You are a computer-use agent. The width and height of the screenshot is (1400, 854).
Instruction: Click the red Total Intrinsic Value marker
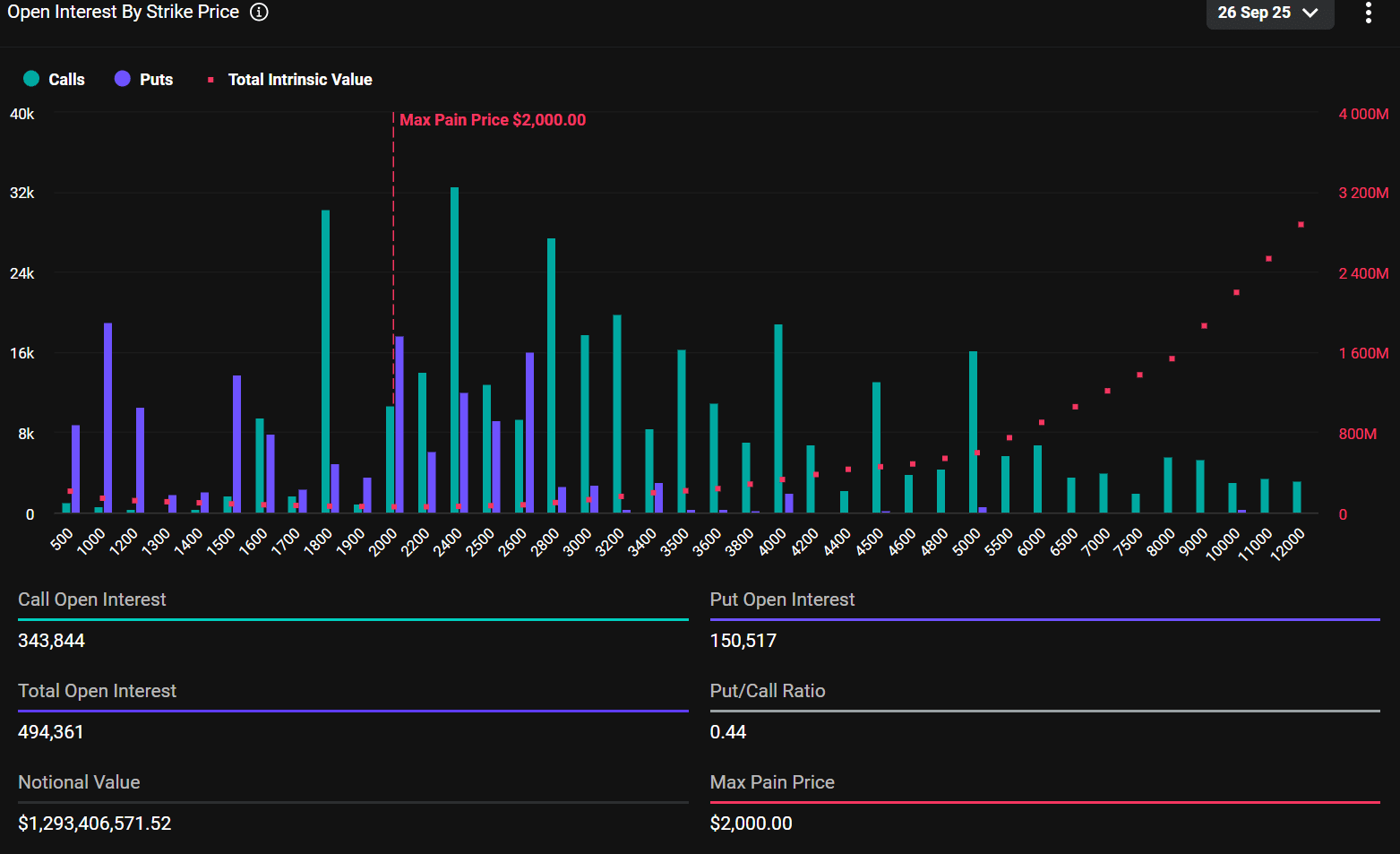click(210, 80)
